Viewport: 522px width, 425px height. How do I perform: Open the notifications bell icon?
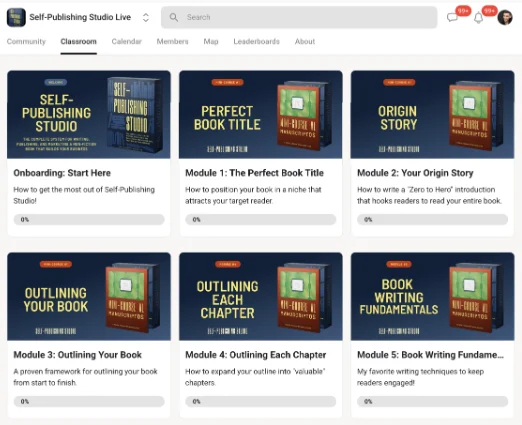tap(479, 17)
